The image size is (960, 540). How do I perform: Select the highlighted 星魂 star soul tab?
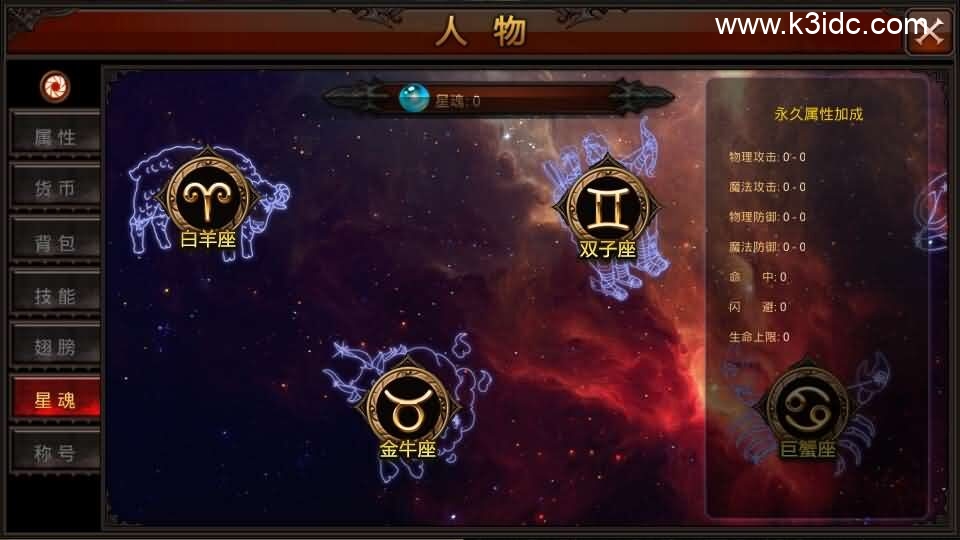coord(55,400)
